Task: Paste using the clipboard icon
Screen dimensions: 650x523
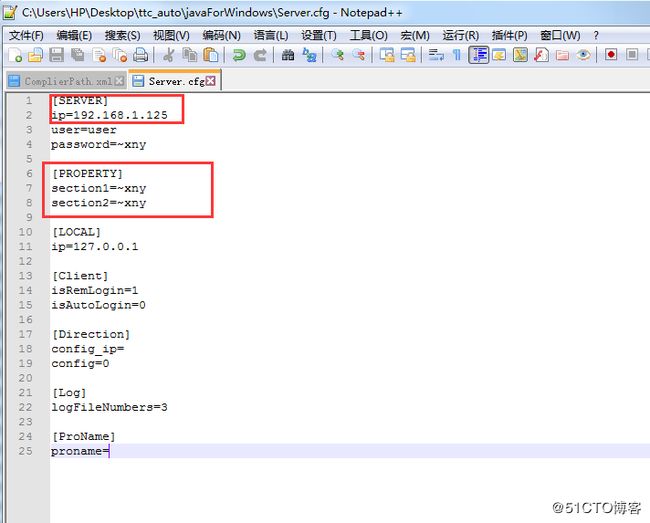Action: click(211, 55)
